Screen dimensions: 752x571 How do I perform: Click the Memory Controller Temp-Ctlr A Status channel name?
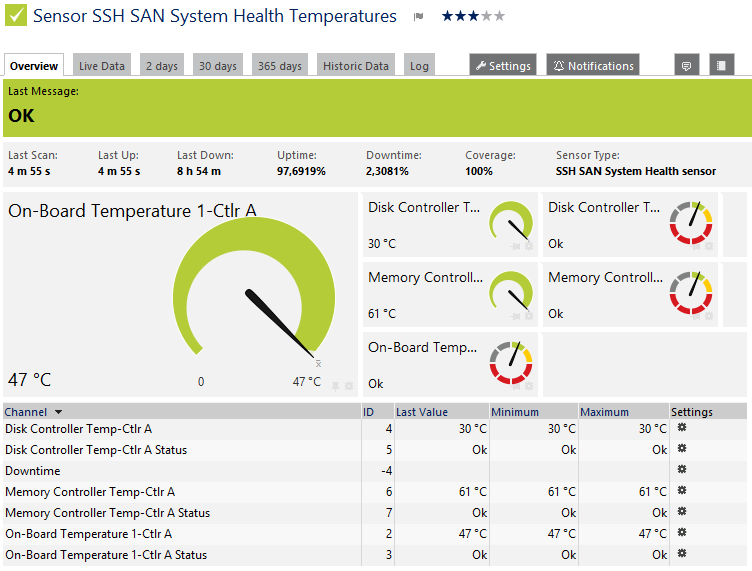pyautogui.click(x=107, y=513)
